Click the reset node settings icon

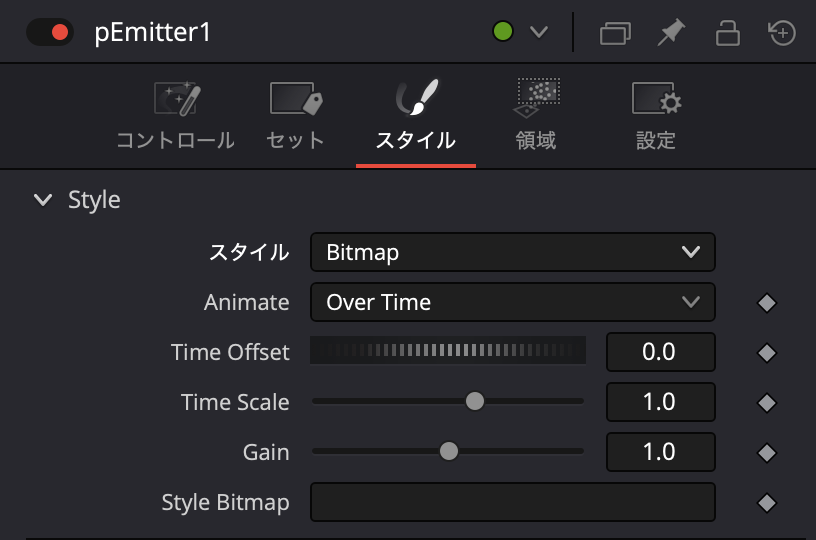click(782, 33)
